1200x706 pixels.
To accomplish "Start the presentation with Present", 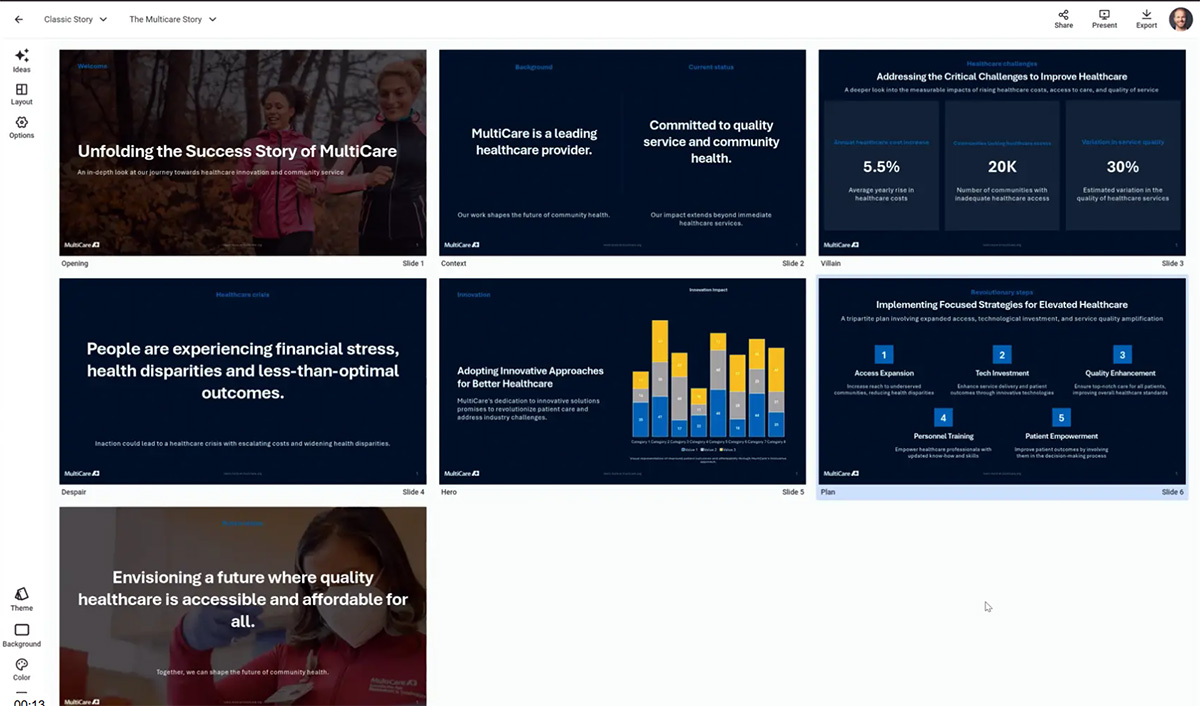I will 1104,16.
